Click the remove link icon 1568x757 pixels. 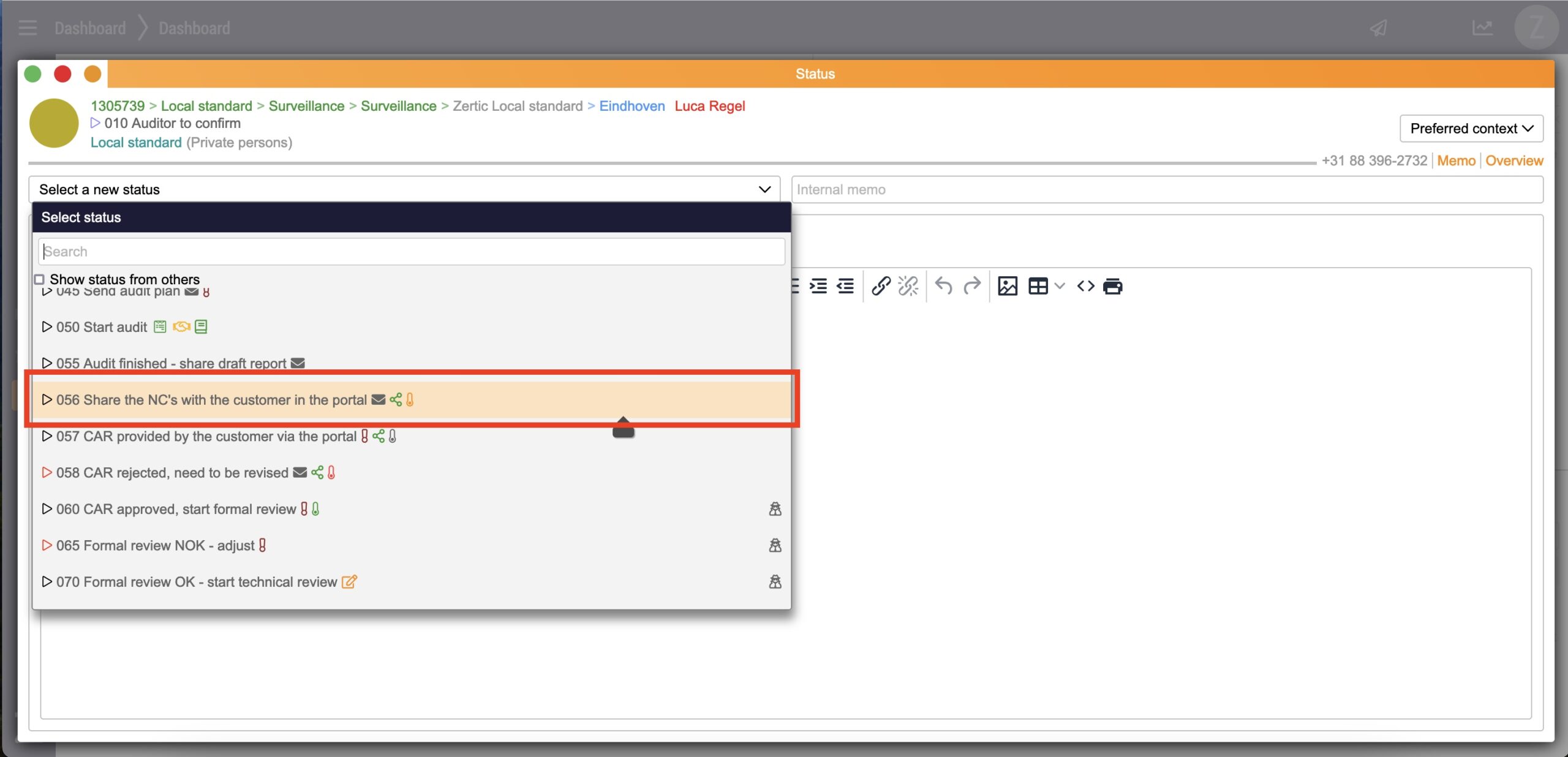908,286
